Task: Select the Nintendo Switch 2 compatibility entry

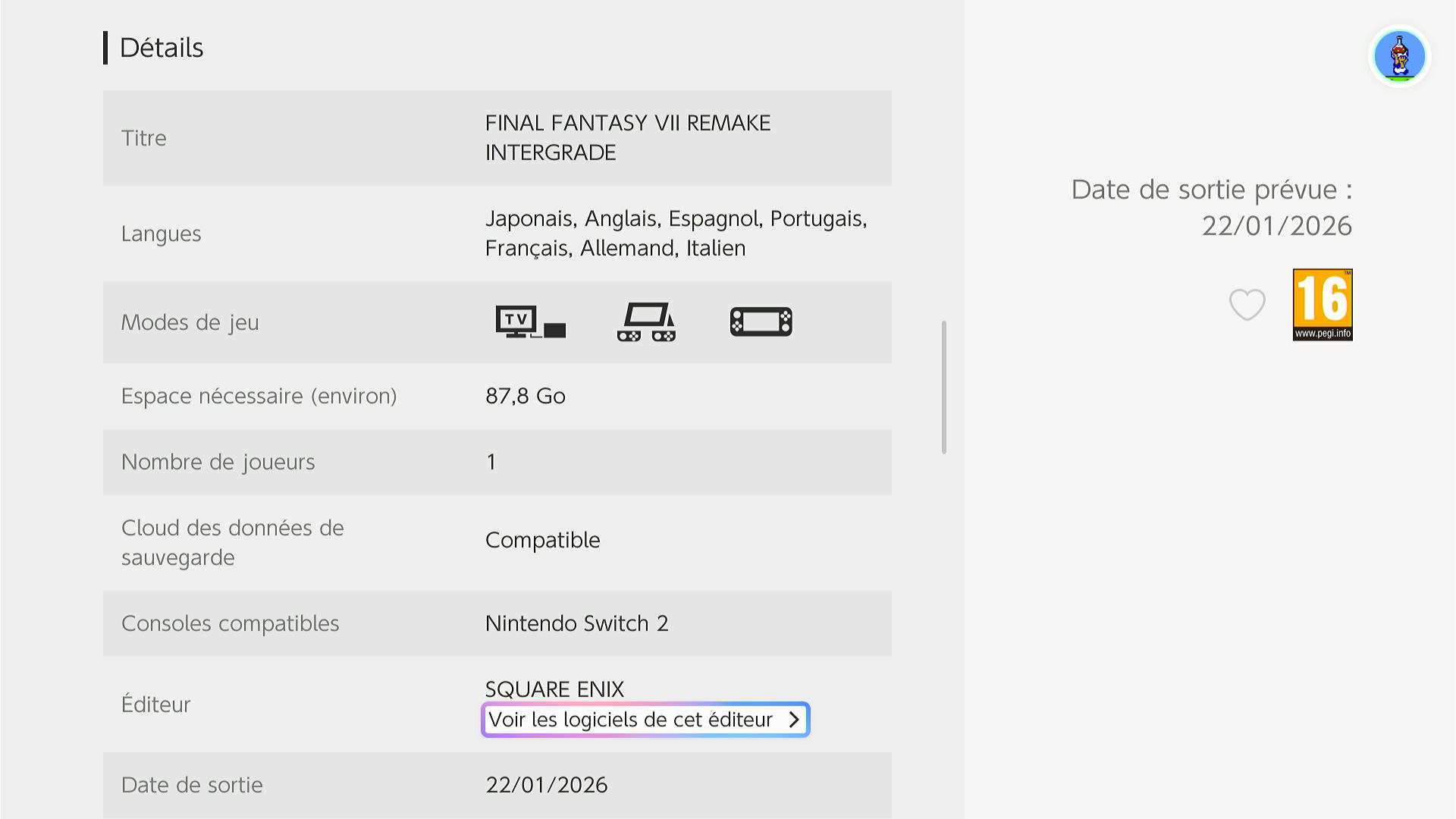Action: [x=576, y=623]
